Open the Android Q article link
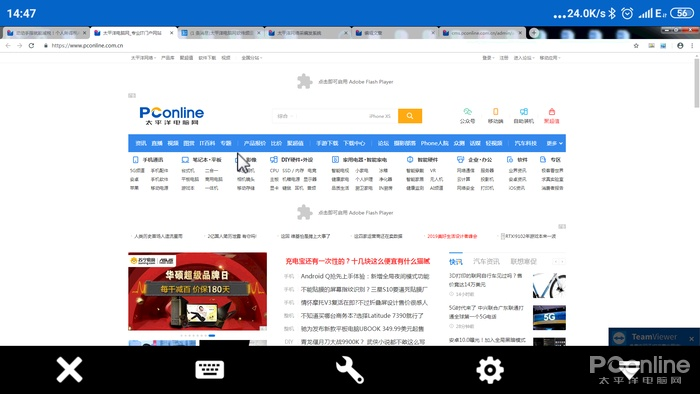The width and height of the screenshot is (700, 394). tap(365, 277)
